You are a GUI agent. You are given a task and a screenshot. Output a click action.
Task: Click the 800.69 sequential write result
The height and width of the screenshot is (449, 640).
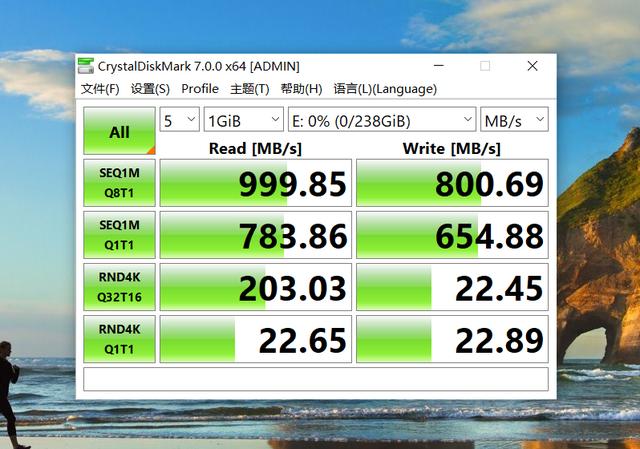[452, 183]
